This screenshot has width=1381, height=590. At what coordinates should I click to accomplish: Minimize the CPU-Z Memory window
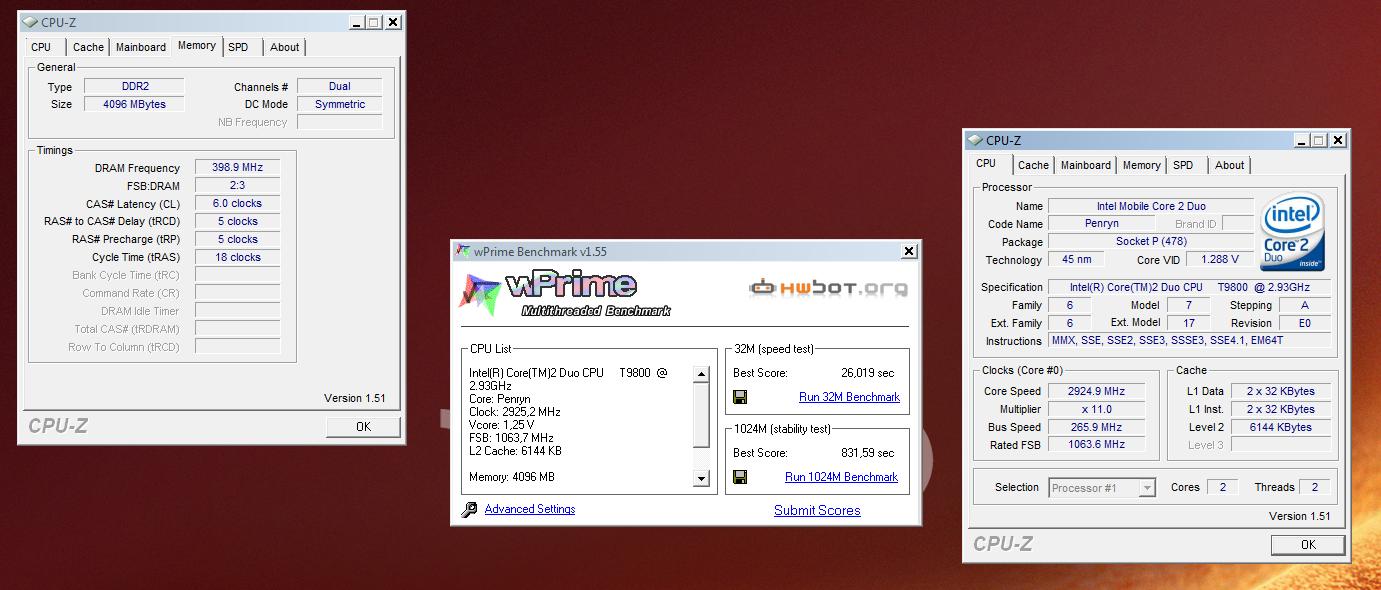[x=356, y=22]
